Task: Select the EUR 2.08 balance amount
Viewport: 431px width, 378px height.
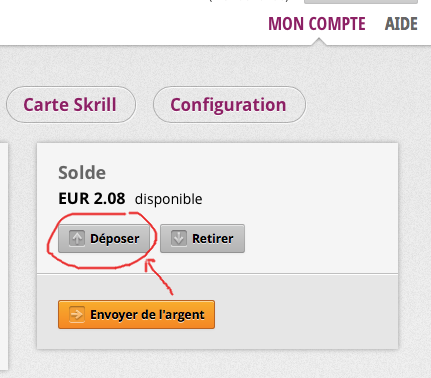Action: [x=92, y=199]
